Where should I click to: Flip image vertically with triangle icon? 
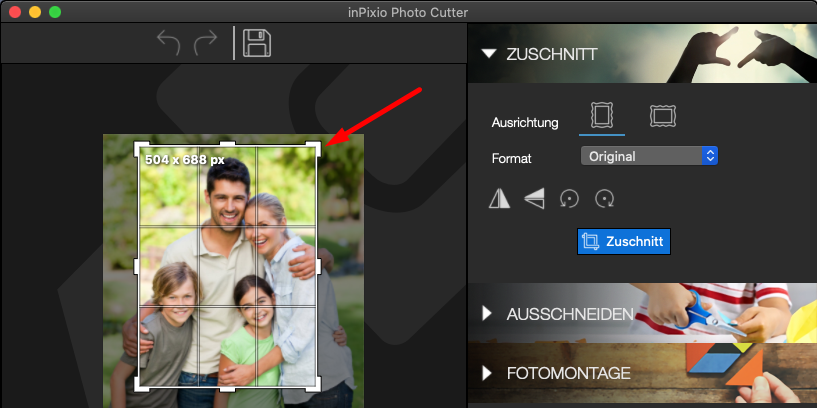[x=535, y=199]
